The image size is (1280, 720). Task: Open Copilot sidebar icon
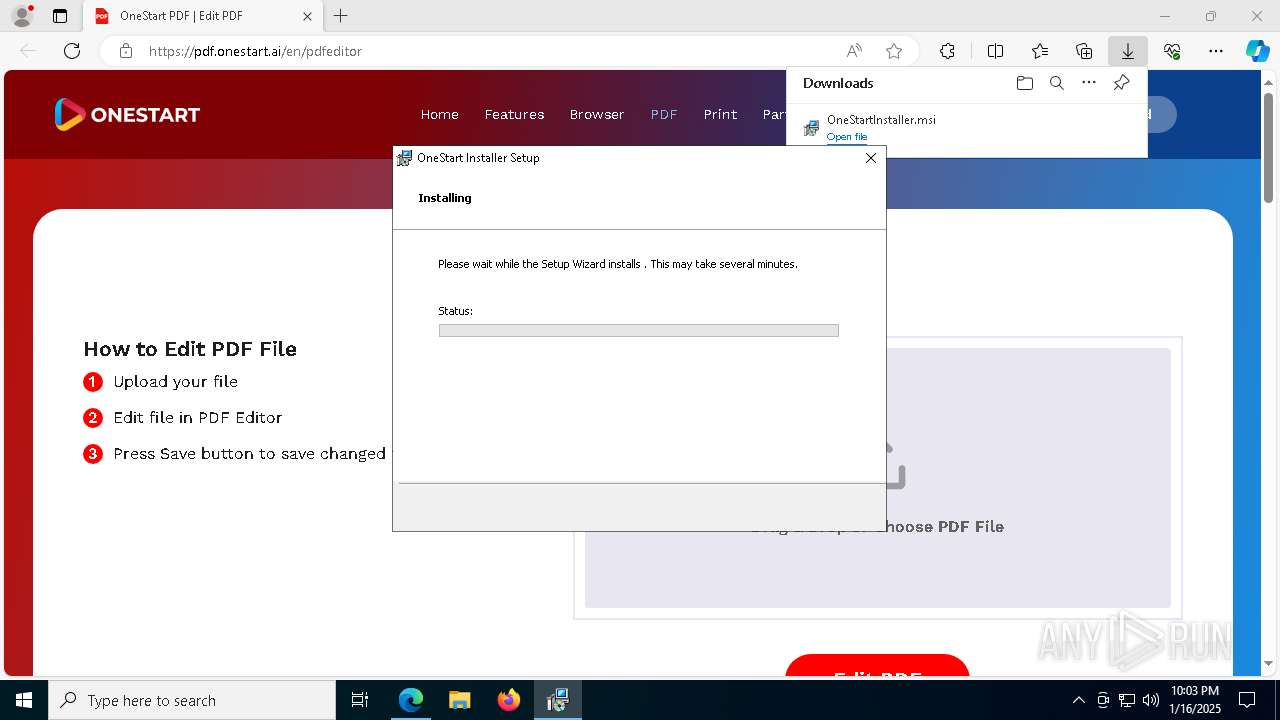pyautogui.click(x=1257, y=51)
